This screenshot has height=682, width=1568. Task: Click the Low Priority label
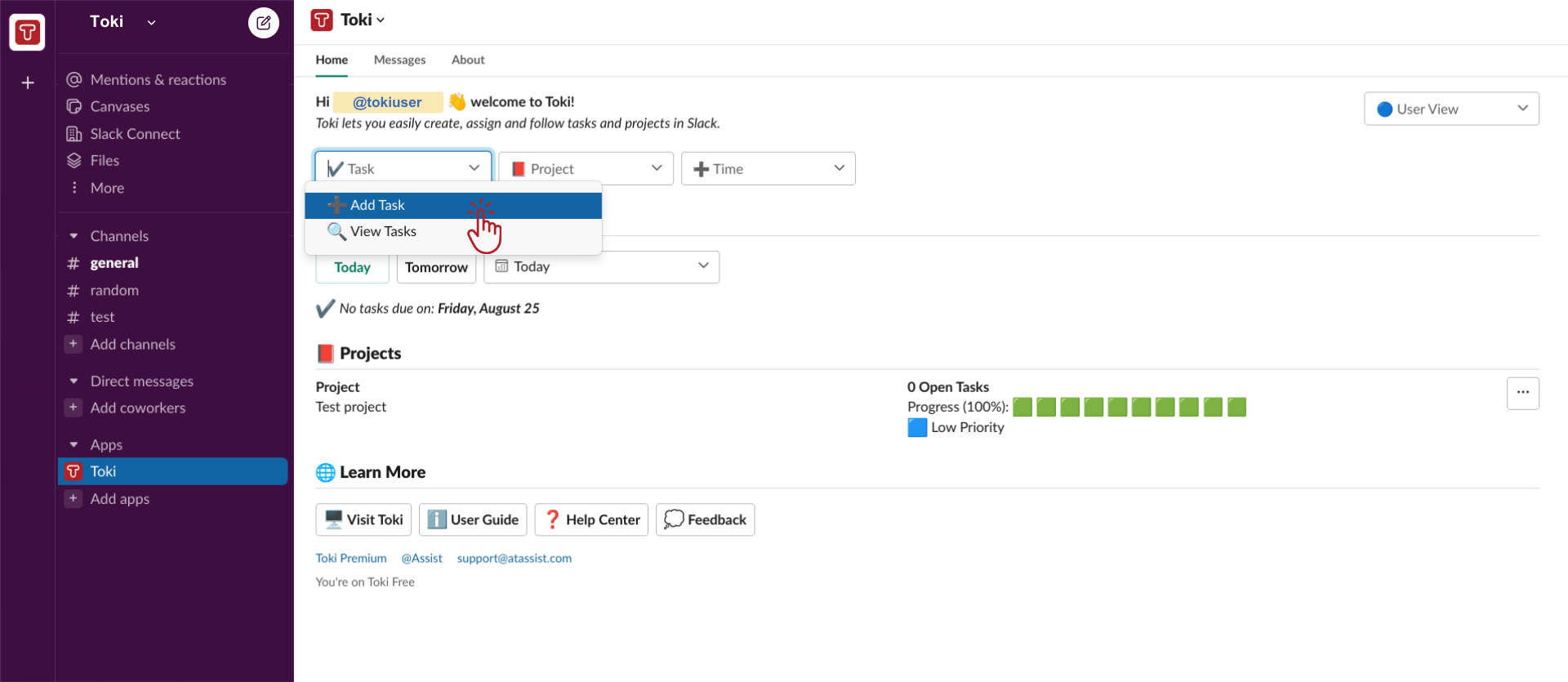(x=968, y=427)
